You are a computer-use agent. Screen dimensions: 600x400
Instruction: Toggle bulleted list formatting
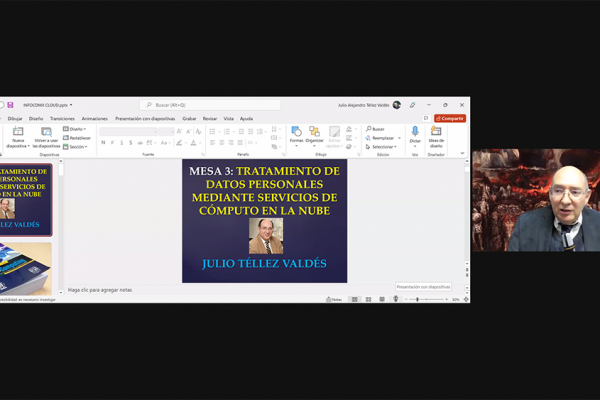pyautogui.click(x=212, y=132)
